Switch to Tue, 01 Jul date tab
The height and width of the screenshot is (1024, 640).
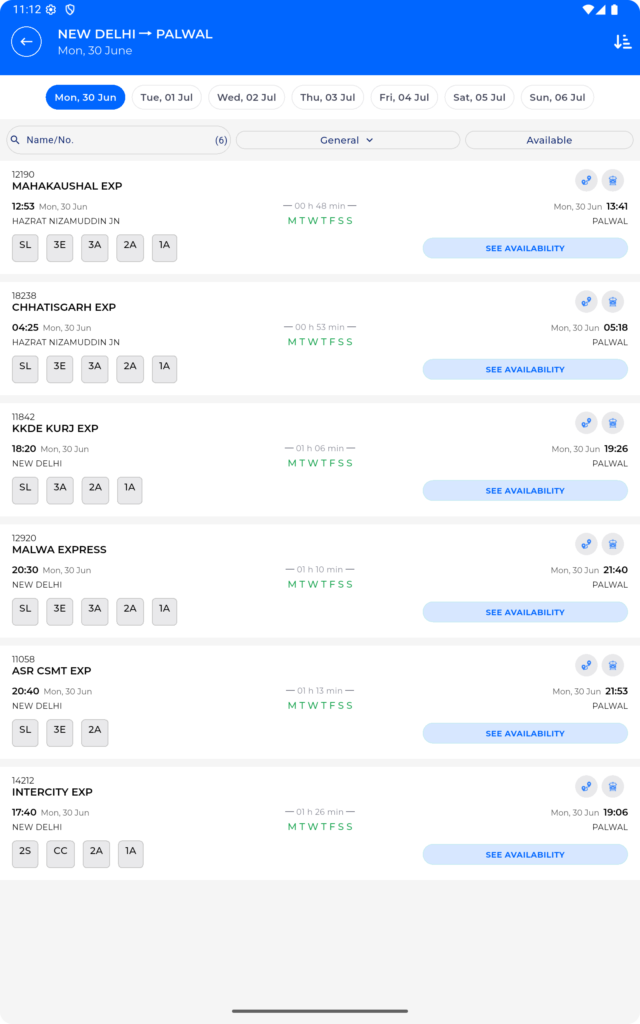tap(167, 97)
